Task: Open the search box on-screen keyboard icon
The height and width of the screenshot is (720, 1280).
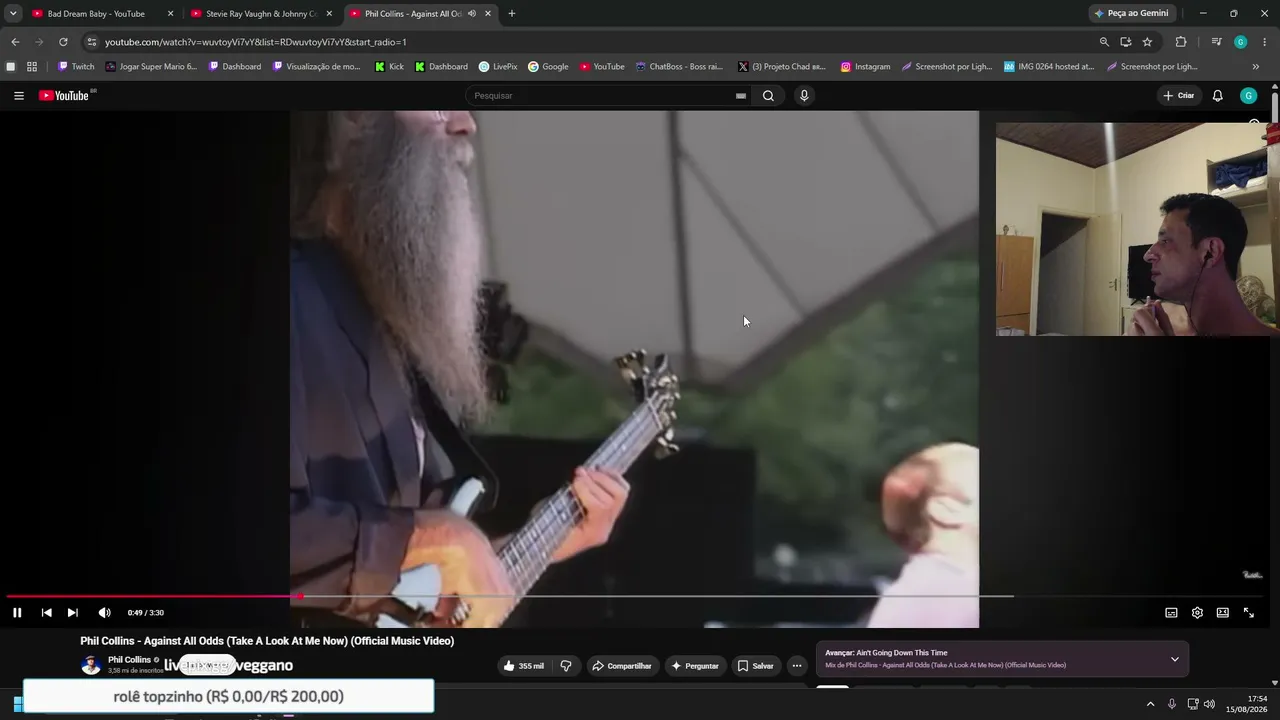Action: 741,96
